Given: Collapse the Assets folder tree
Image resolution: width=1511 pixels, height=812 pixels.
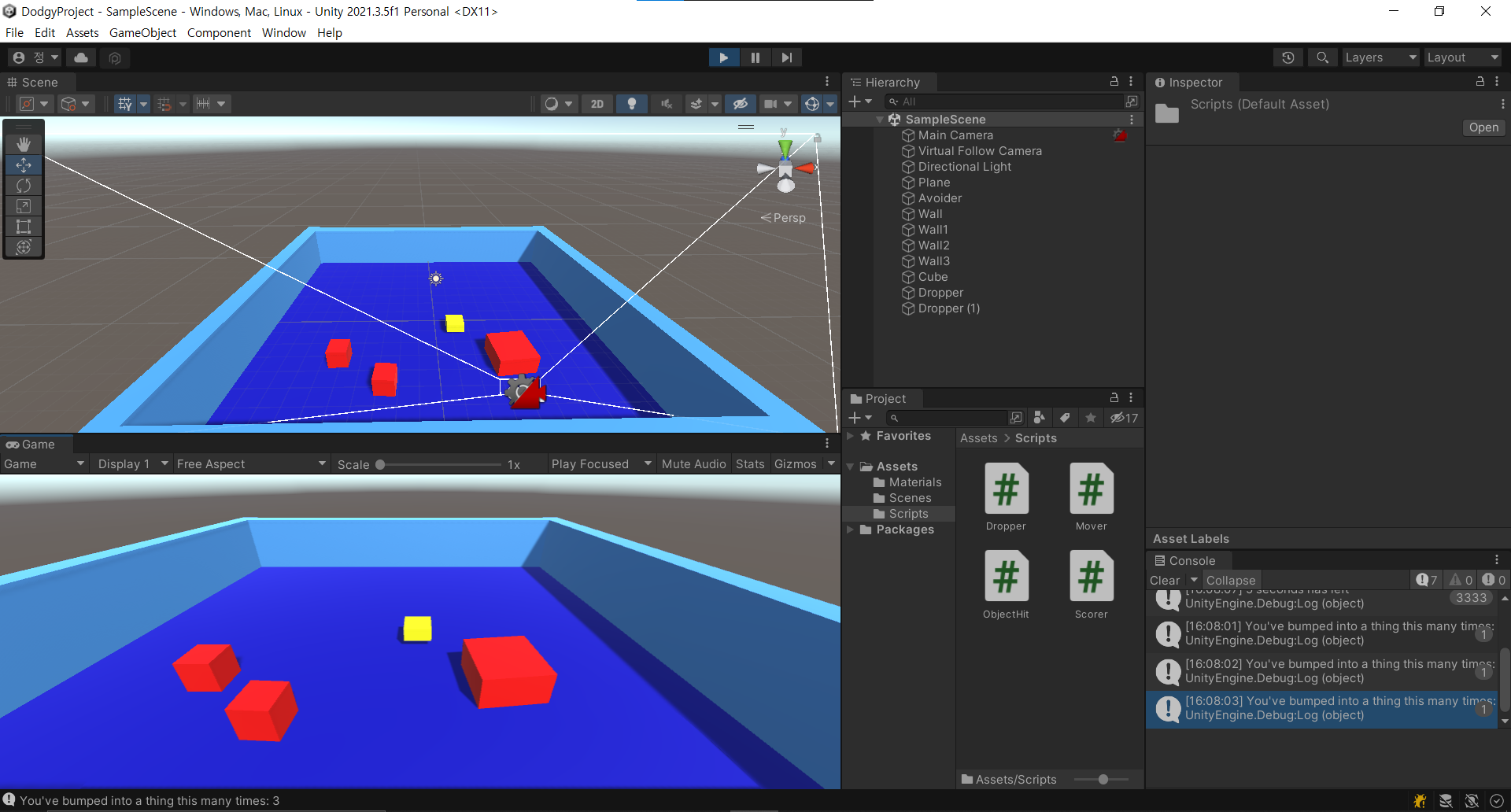Looking at the screenshot, I should [851, 467].
